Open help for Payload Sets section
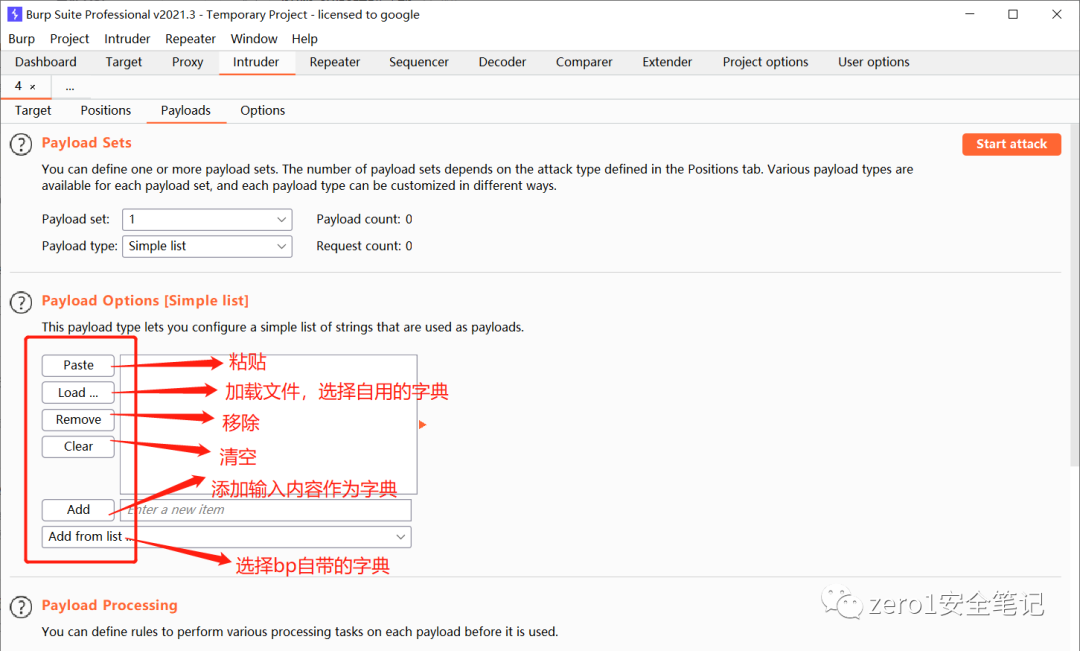 (x=21, y=145)
